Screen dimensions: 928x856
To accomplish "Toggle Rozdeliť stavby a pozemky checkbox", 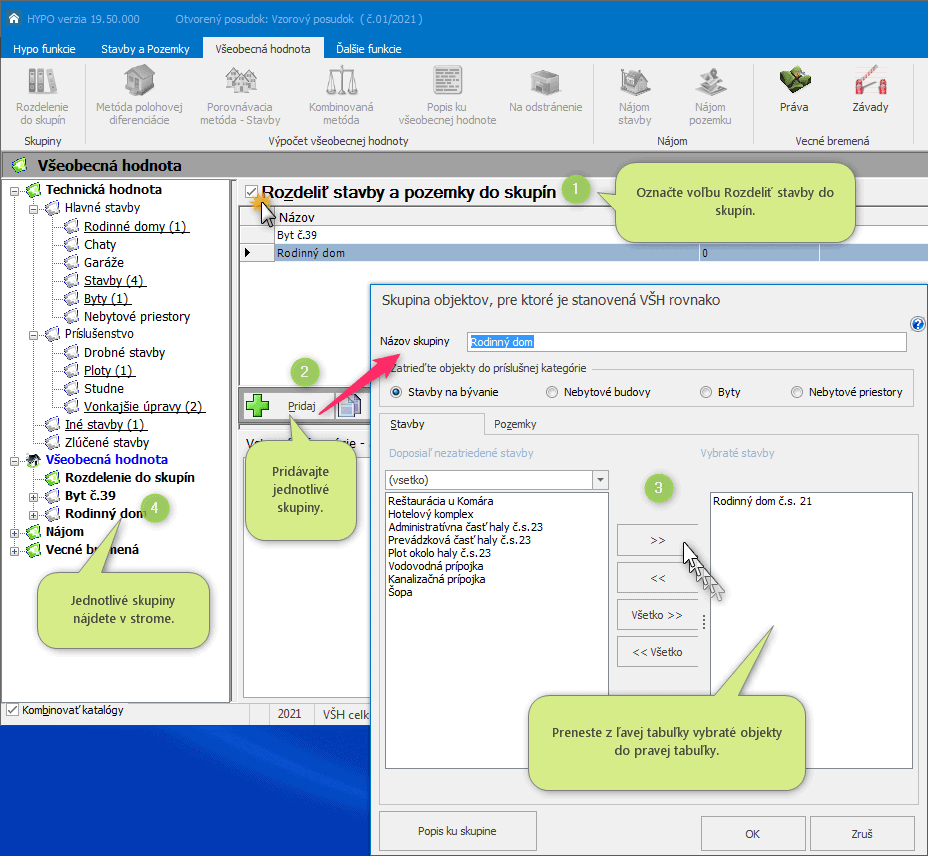I will click(252, 192).
